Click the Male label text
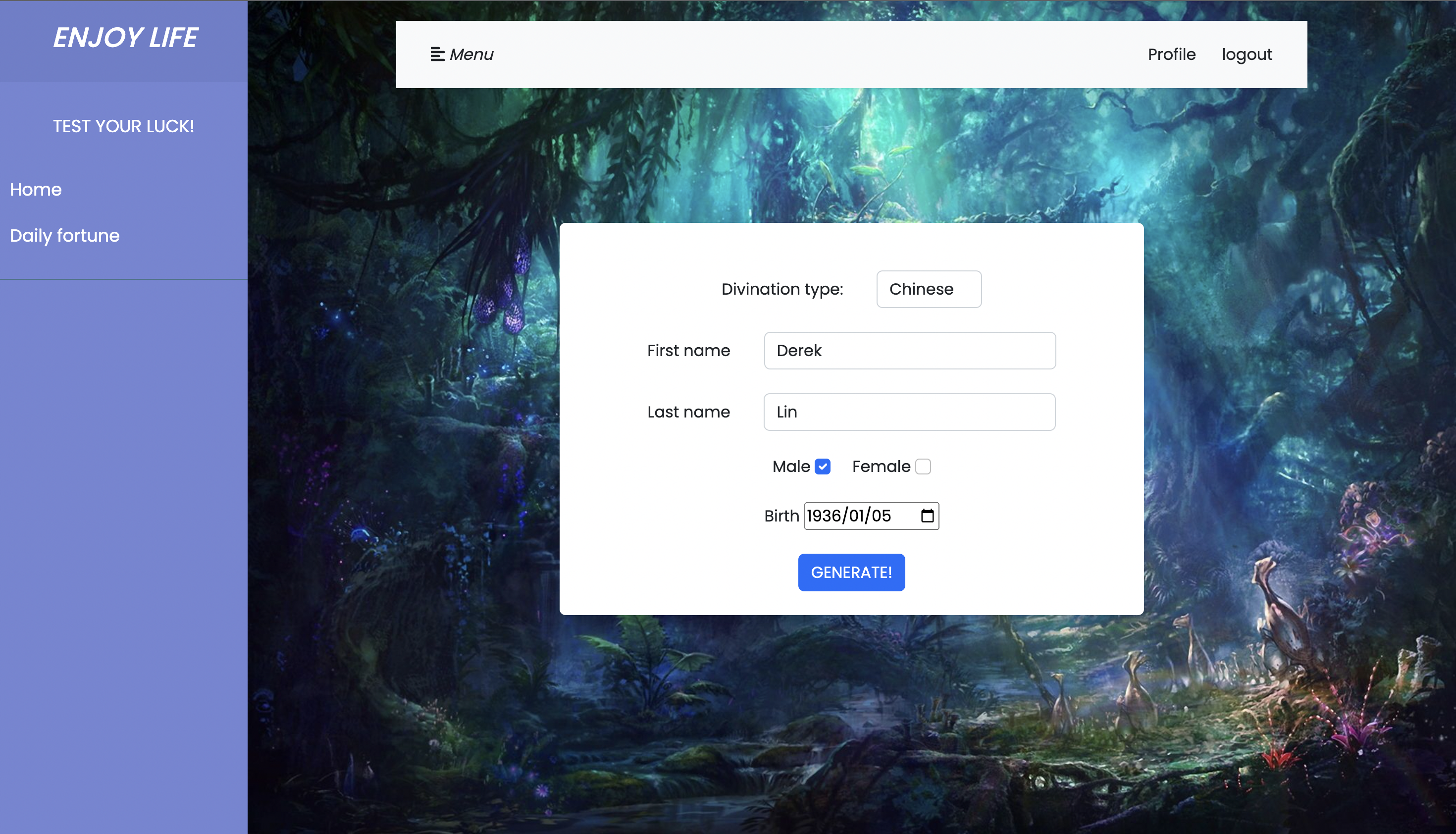Viewport: 1456px width, 834px height. tap(791, 467)
